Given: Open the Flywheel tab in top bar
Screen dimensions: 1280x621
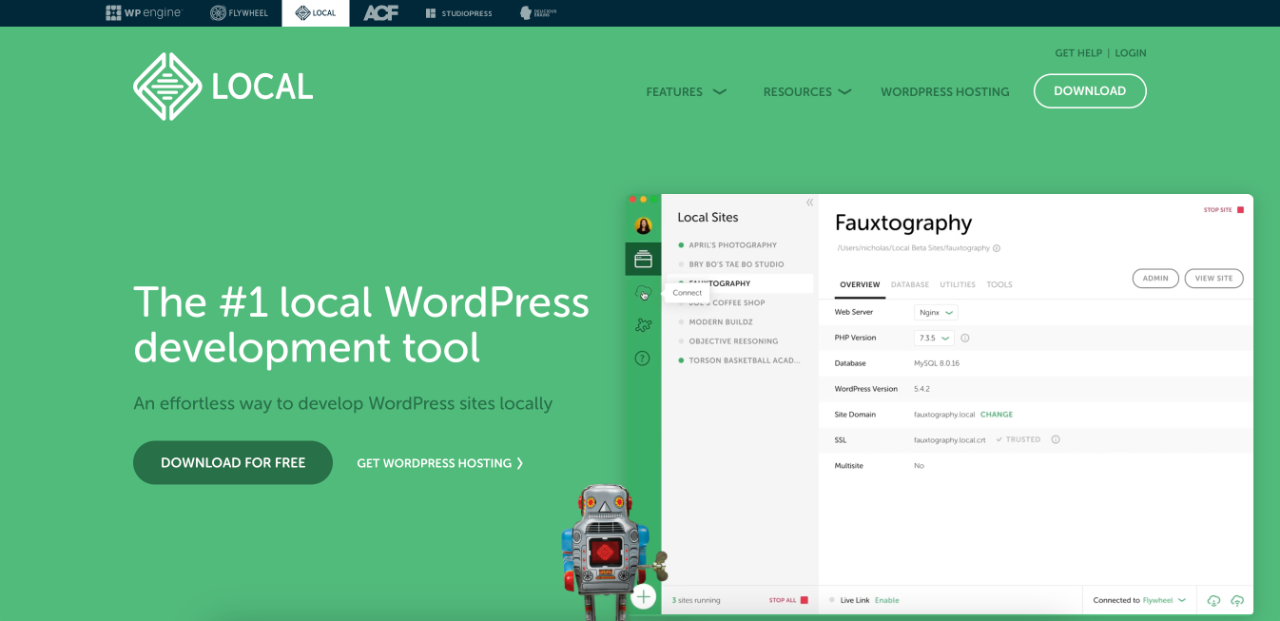Looking at the screenshot, I should [239, 13].
